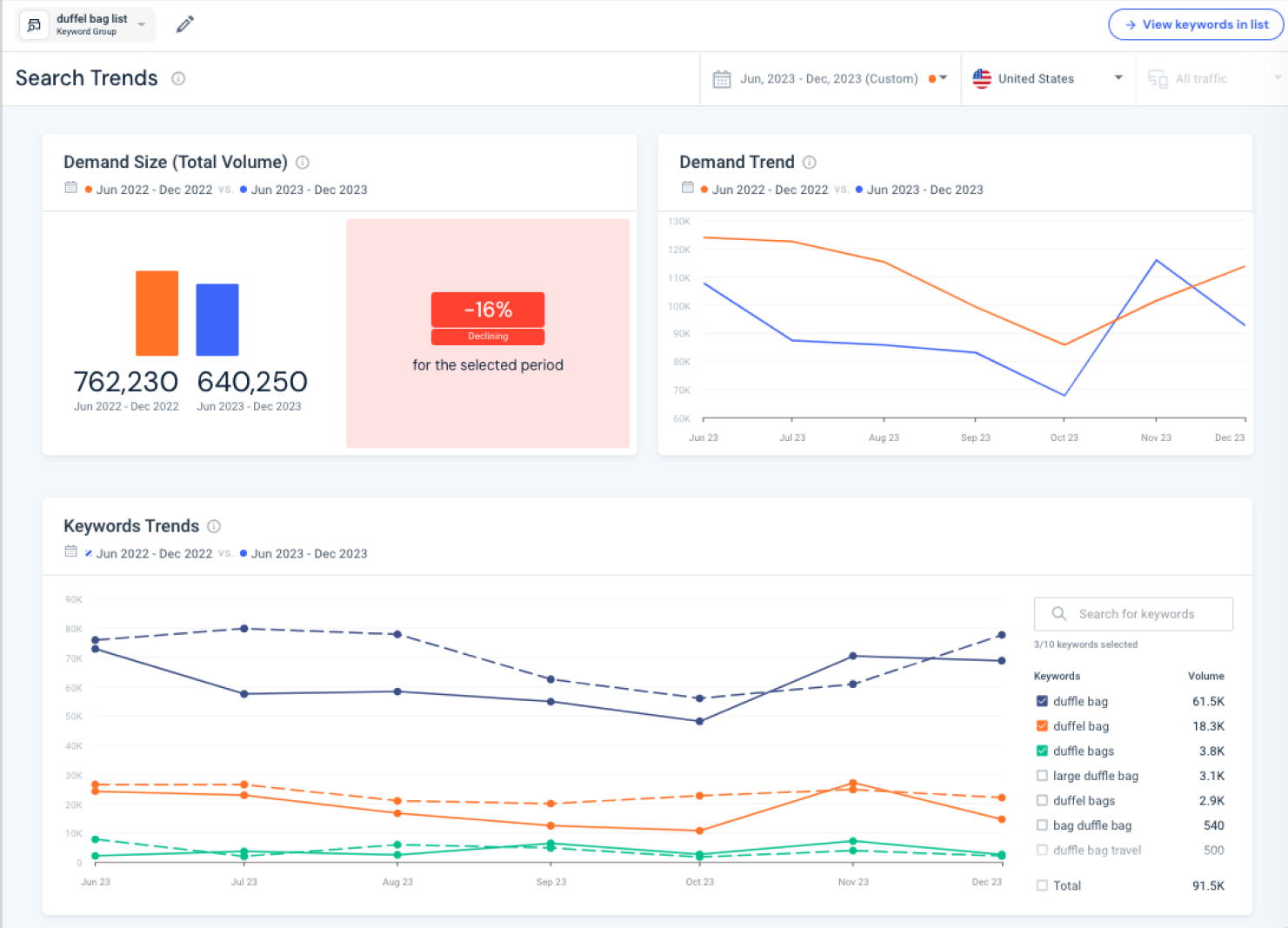Uncheck the orange duffel bag checkbox
This screenshot has height=928, width=1288.
tap(1042, 726)
